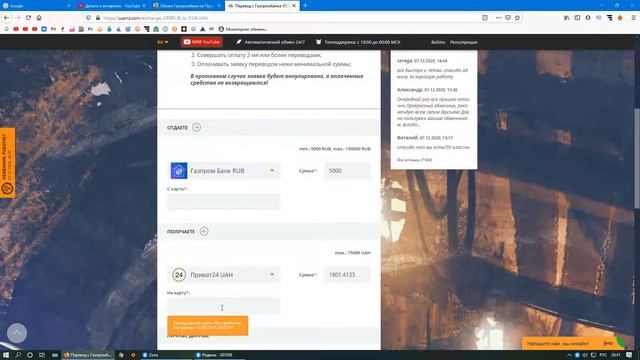
Task: Click the tracking protection shield icon
Action: [89, 18]
